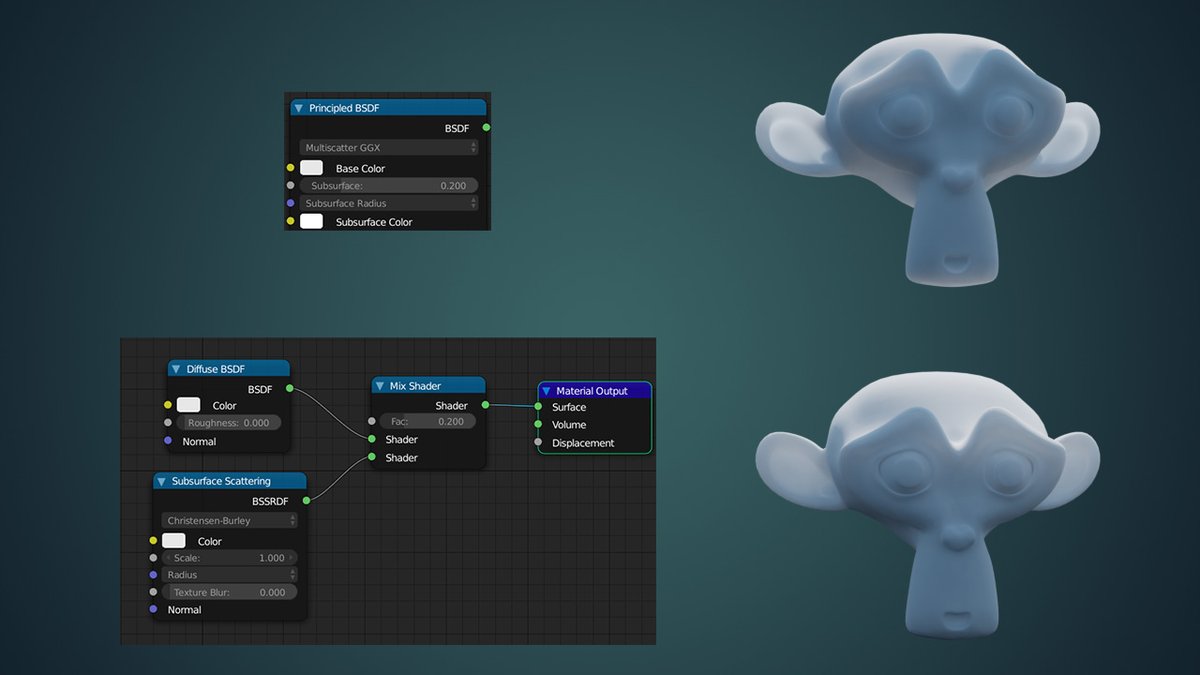Adjust the Scale 1.000 slider
Image resolution: width=1200 pixels, height=675 pixels.
pos(229,558)
